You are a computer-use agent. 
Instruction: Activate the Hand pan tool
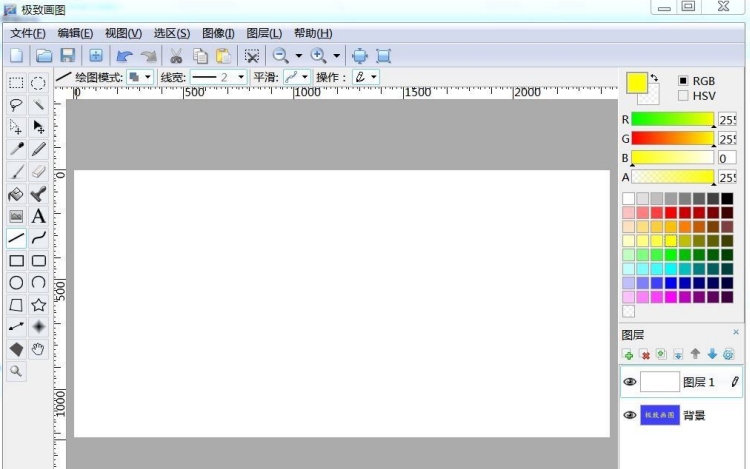(38, 348)
